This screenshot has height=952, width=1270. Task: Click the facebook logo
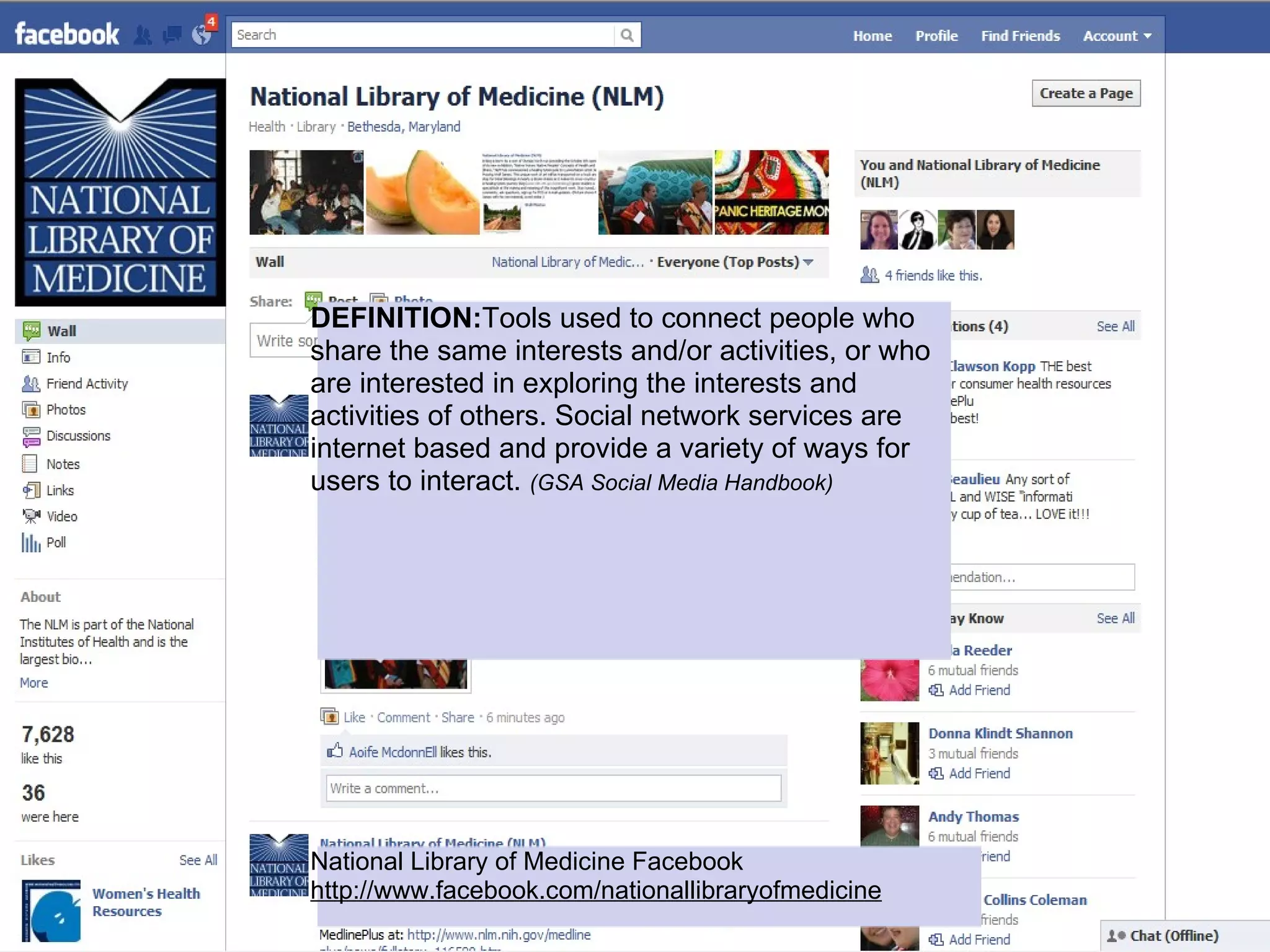pos(67,34)
